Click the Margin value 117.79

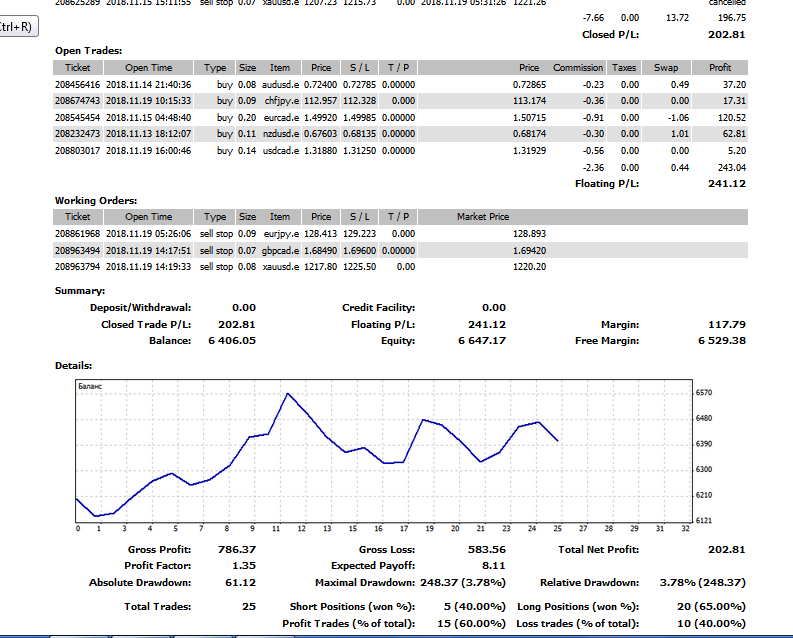point(727,325)
